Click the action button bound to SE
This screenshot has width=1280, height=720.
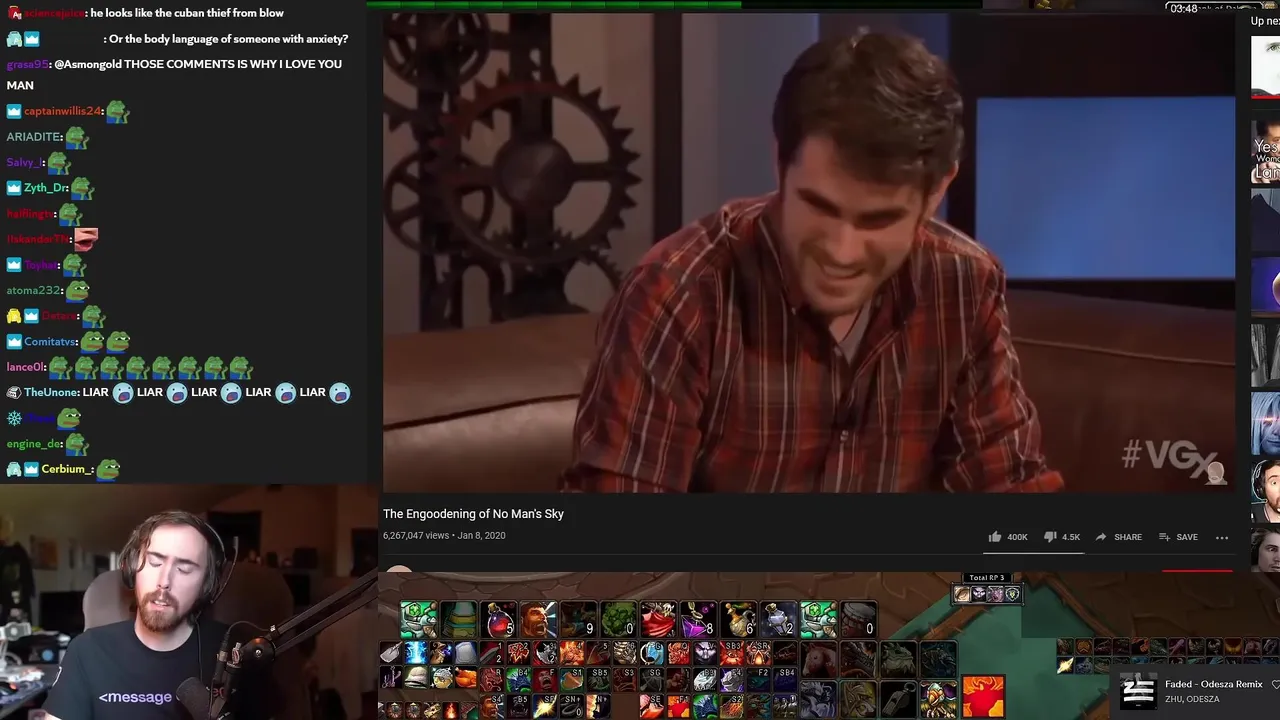[652, 706]
